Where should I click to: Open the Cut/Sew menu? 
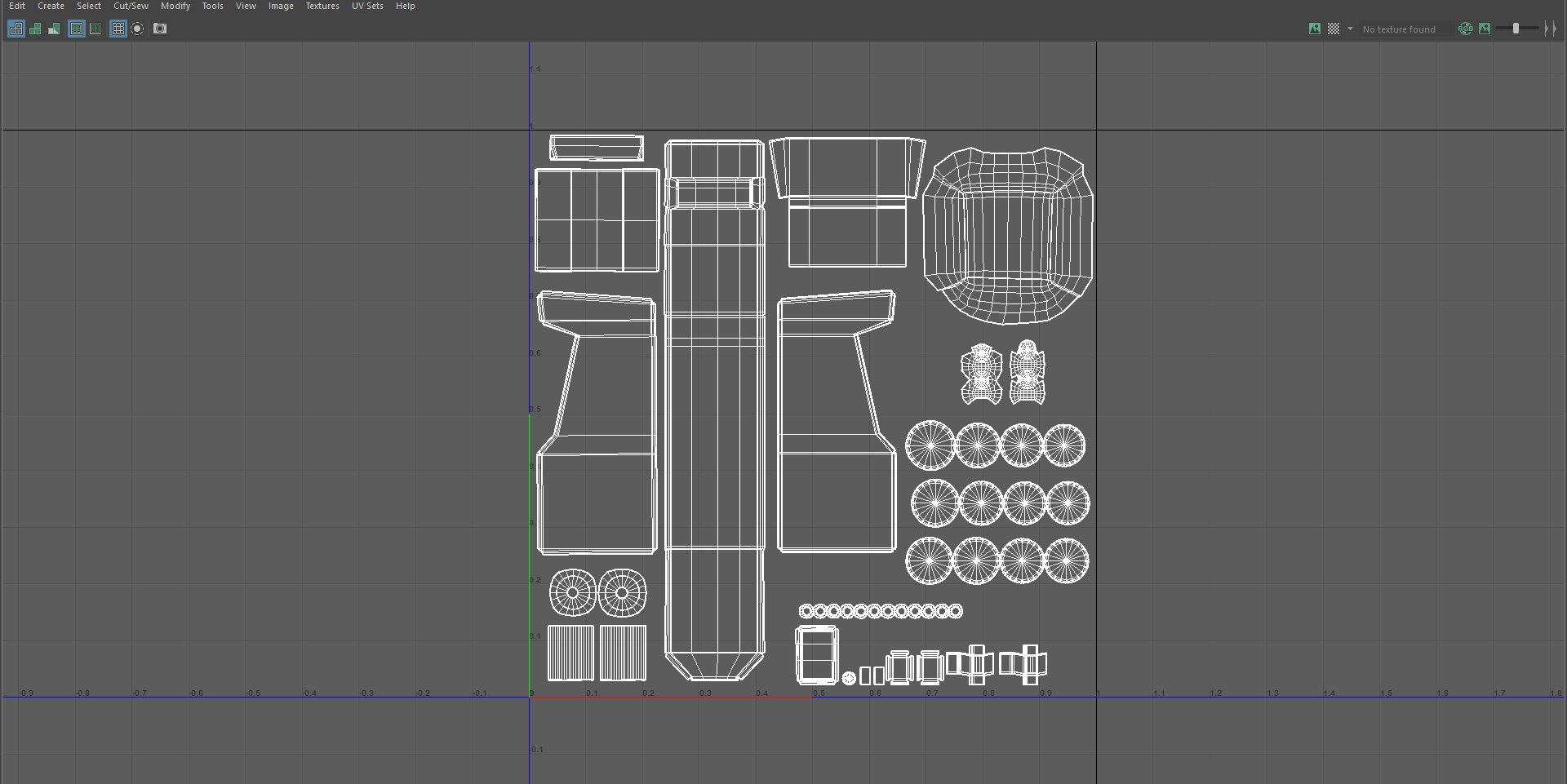[131, 6]
